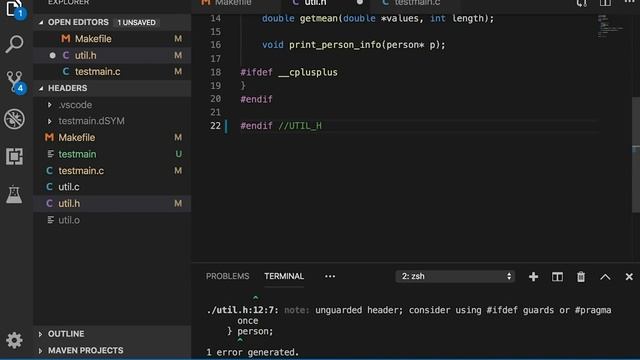This screenshot has width=640, height=360.
Task: Click unsaved indicator dot on util.h tab
Action: point(360,2)
